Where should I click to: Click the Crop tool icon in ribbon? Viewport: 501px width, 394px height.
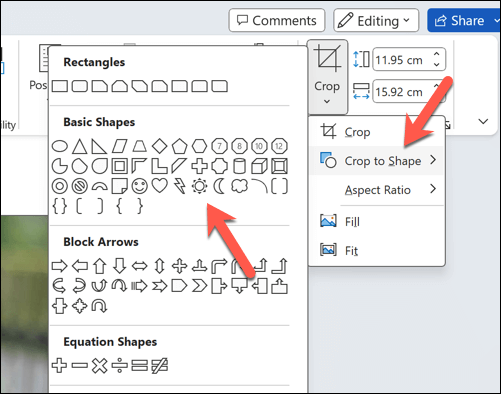pos(328,59)
